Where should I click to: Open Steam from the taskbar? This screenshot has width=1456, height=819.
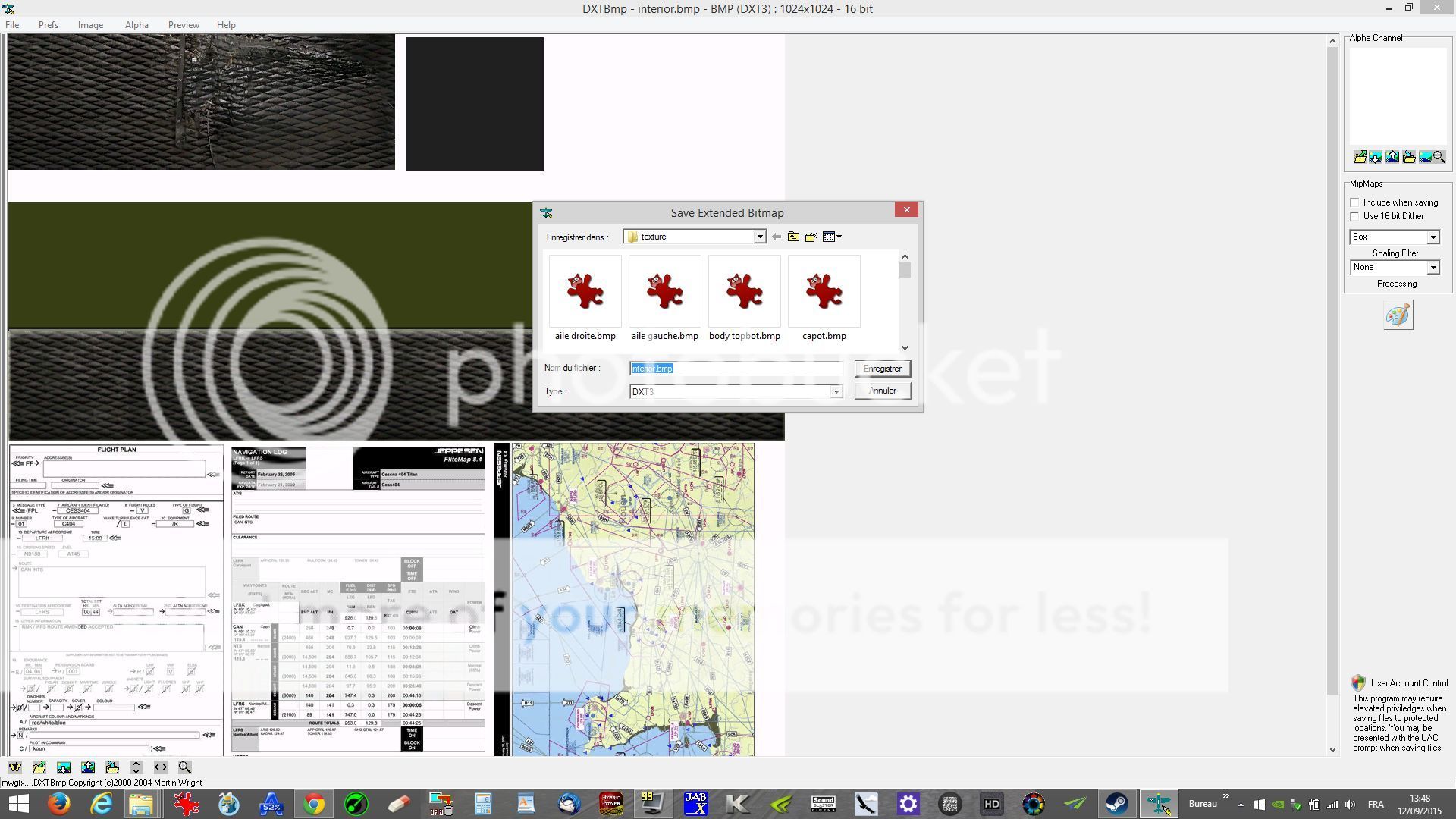[x=1116, y=804]
